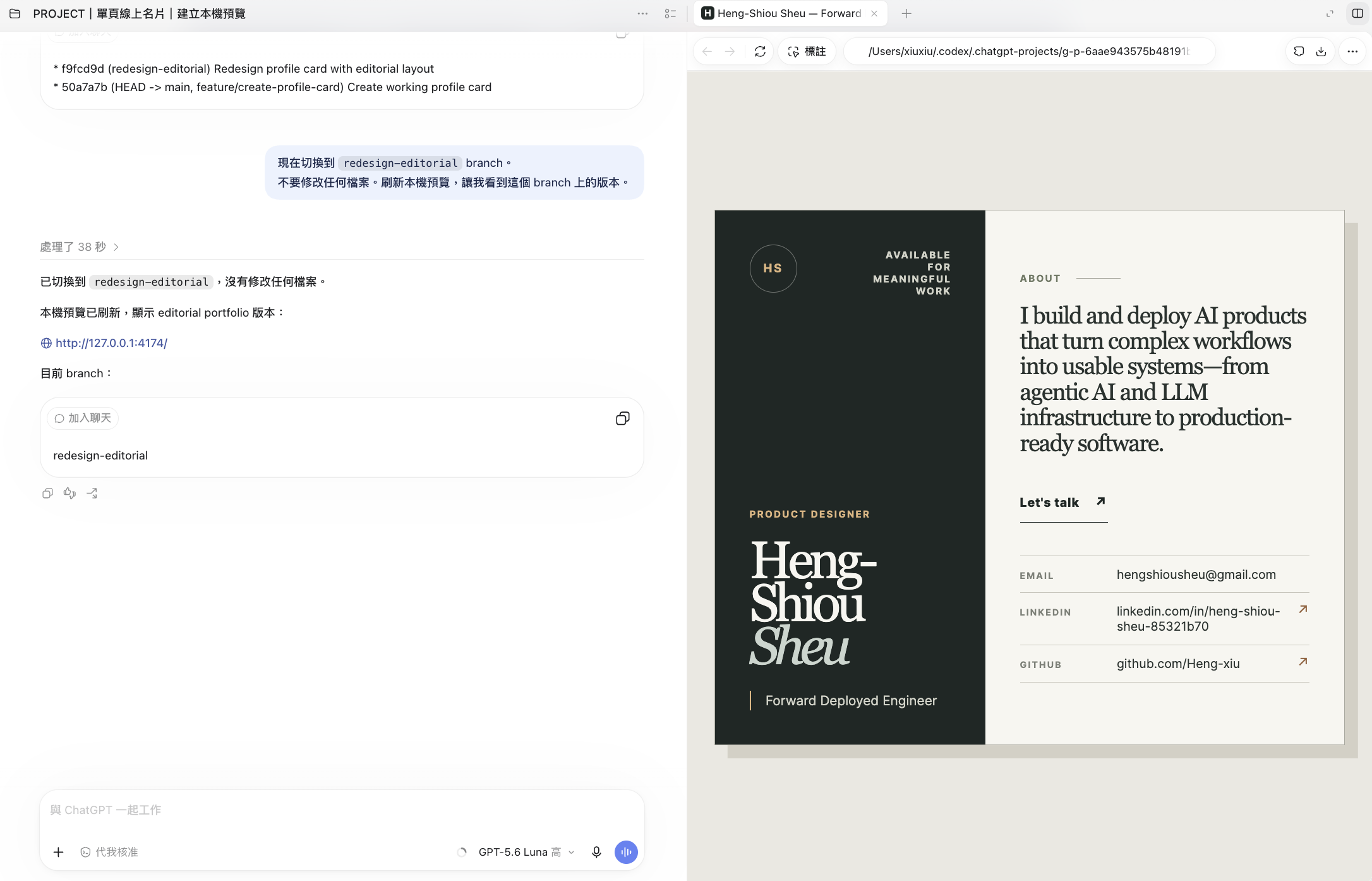
Task: Go forward in the preview browser
Action: coord(730,51)
